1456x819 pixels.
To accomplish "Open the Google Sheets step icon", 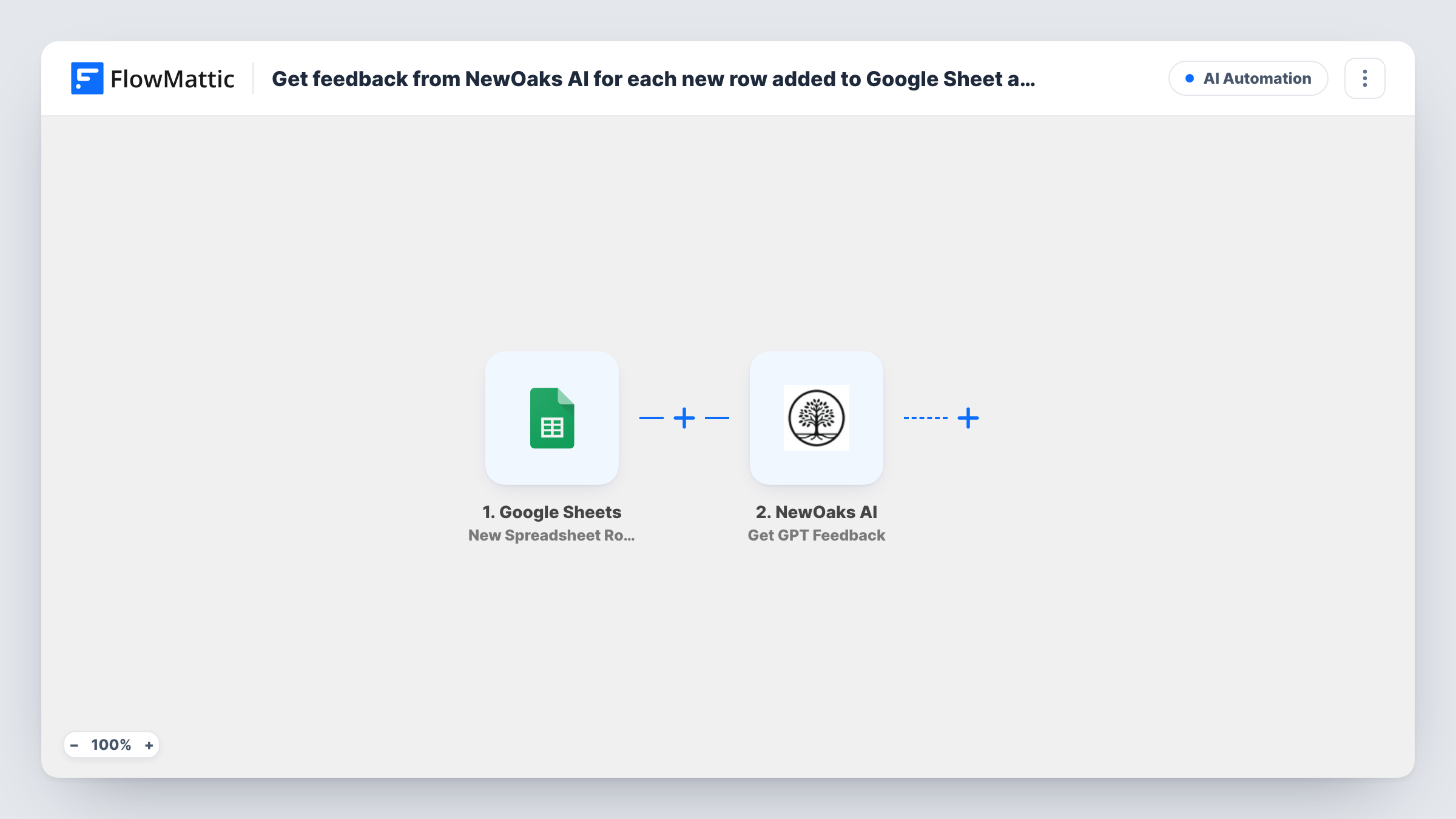I will pos(552,418).
